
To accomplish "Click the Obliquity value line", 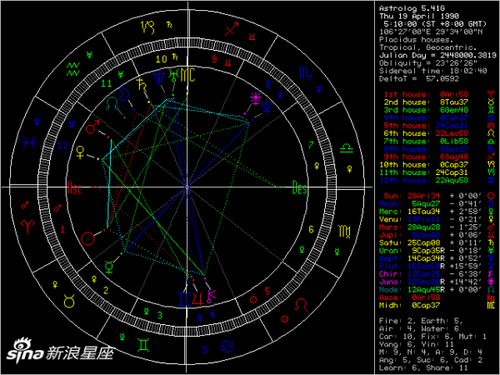I will 428,63.
